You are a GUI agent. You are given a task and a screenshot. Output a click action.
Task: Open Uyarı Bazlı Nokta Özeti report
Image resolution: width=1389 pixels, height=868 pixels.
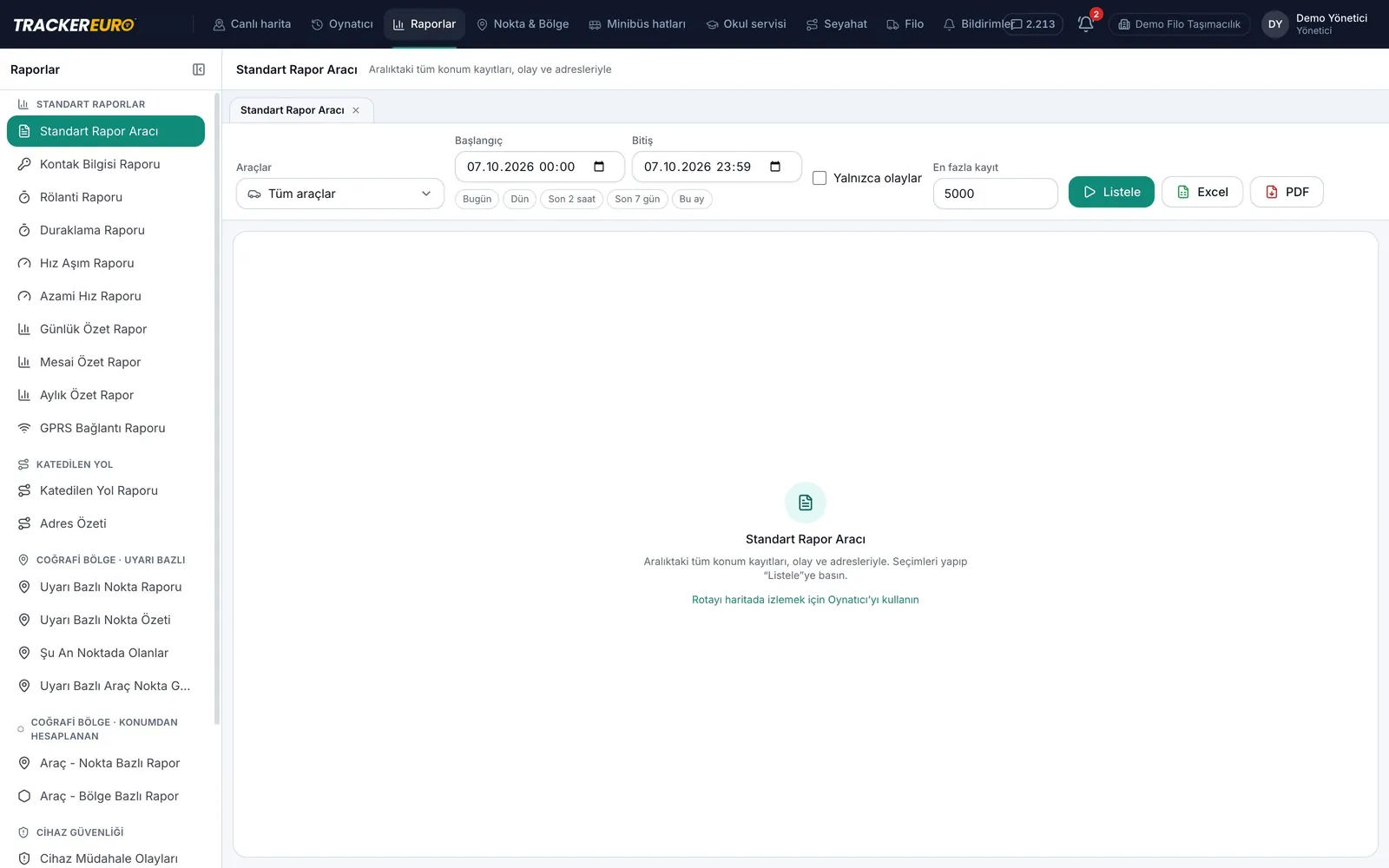click(106, 620)
